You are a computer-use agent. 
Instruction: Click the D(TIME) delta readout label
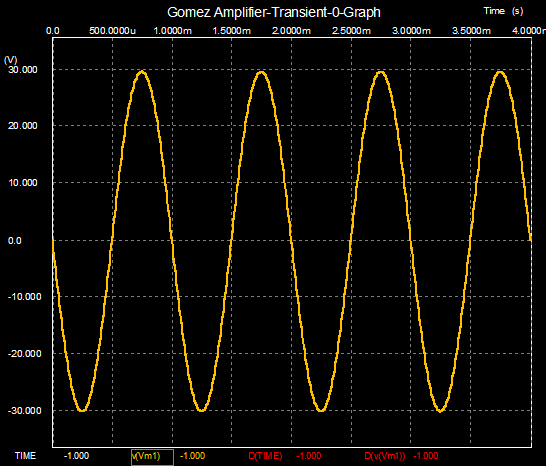265,456
